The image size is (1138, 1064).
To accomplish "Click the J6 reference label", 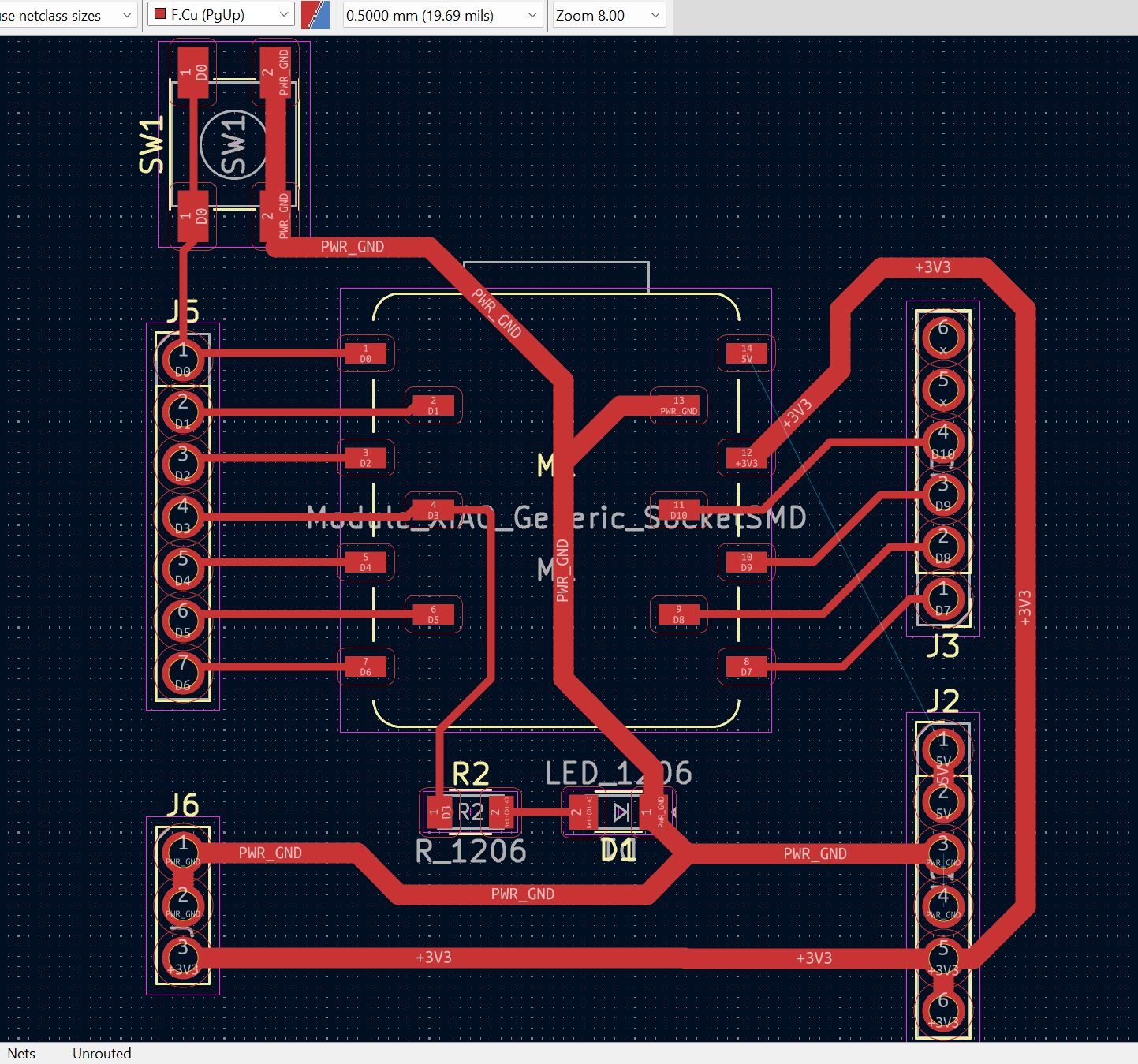I will (182, 805).
